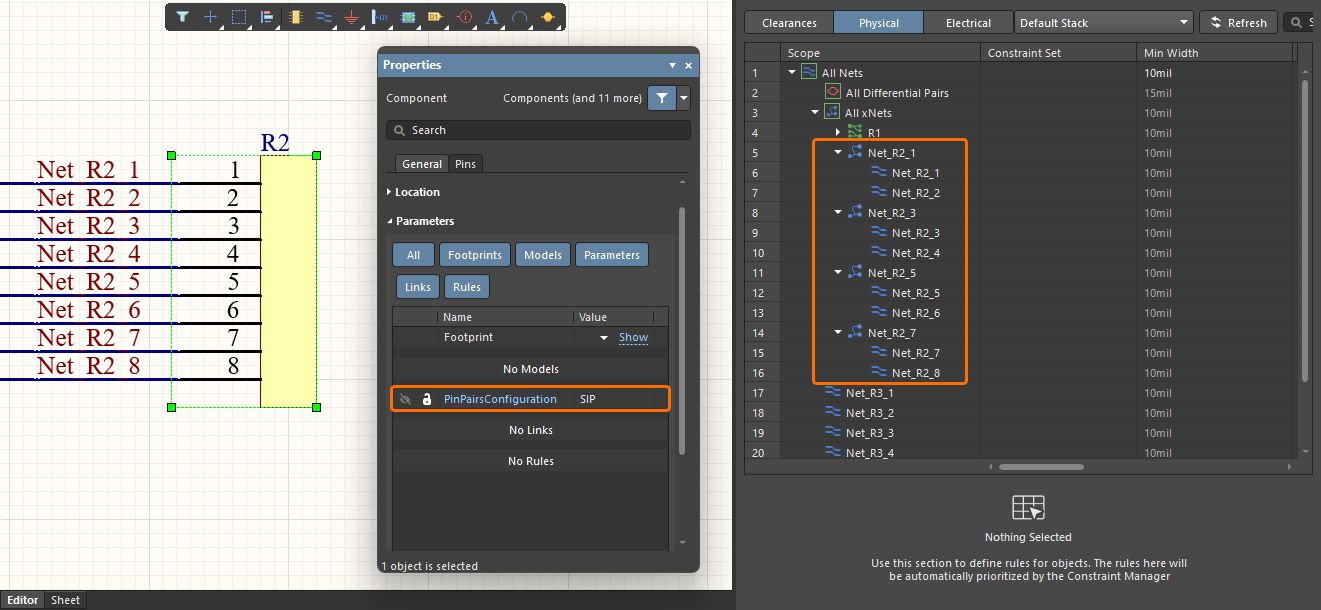Image resolution: width=1321 pixels, height=610 pixels.
Task: Select the Place Part component icon
Action: (x=295, y=17)
